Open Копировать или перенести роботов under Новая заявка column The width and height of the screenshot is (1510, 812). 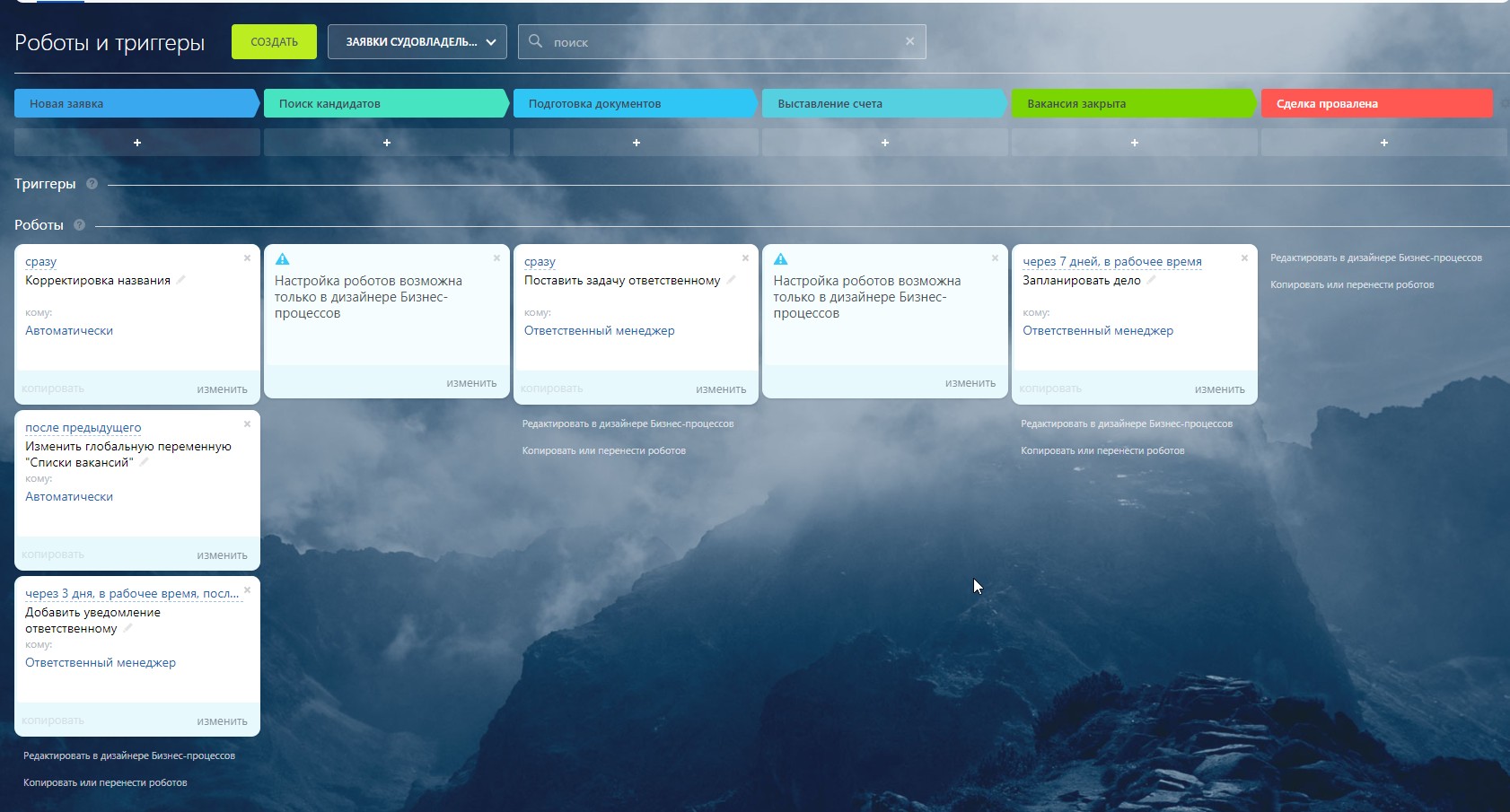pos(105,782)
